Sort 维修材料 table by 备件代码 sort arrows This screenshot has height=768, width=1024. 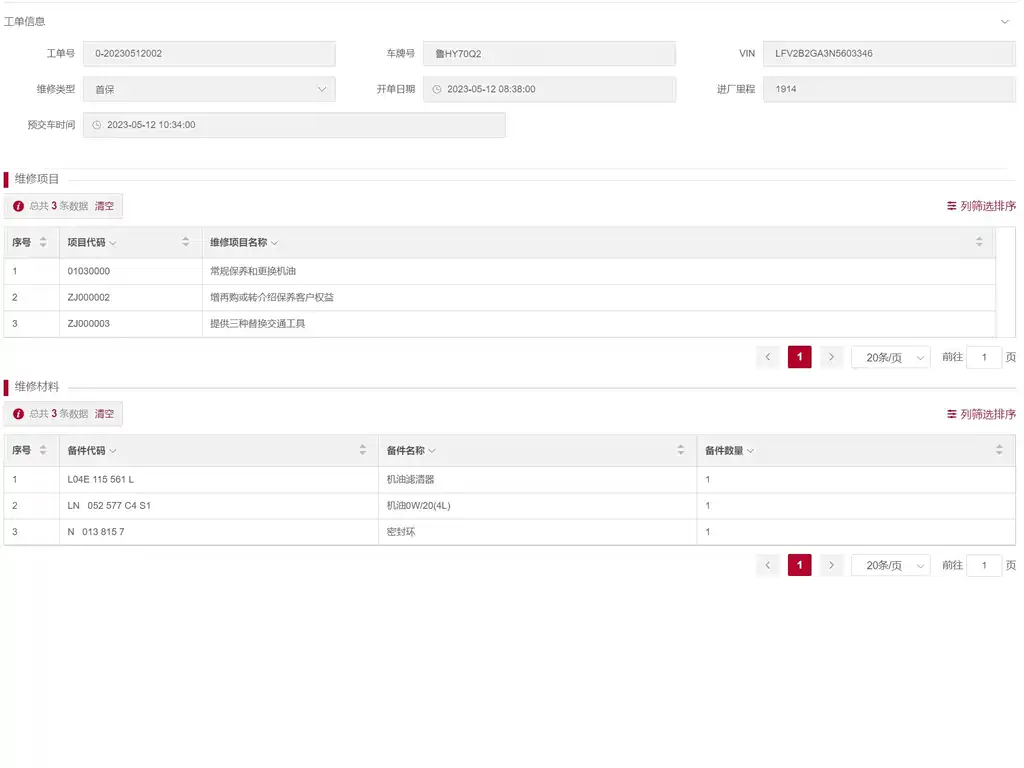pos(362,450)
